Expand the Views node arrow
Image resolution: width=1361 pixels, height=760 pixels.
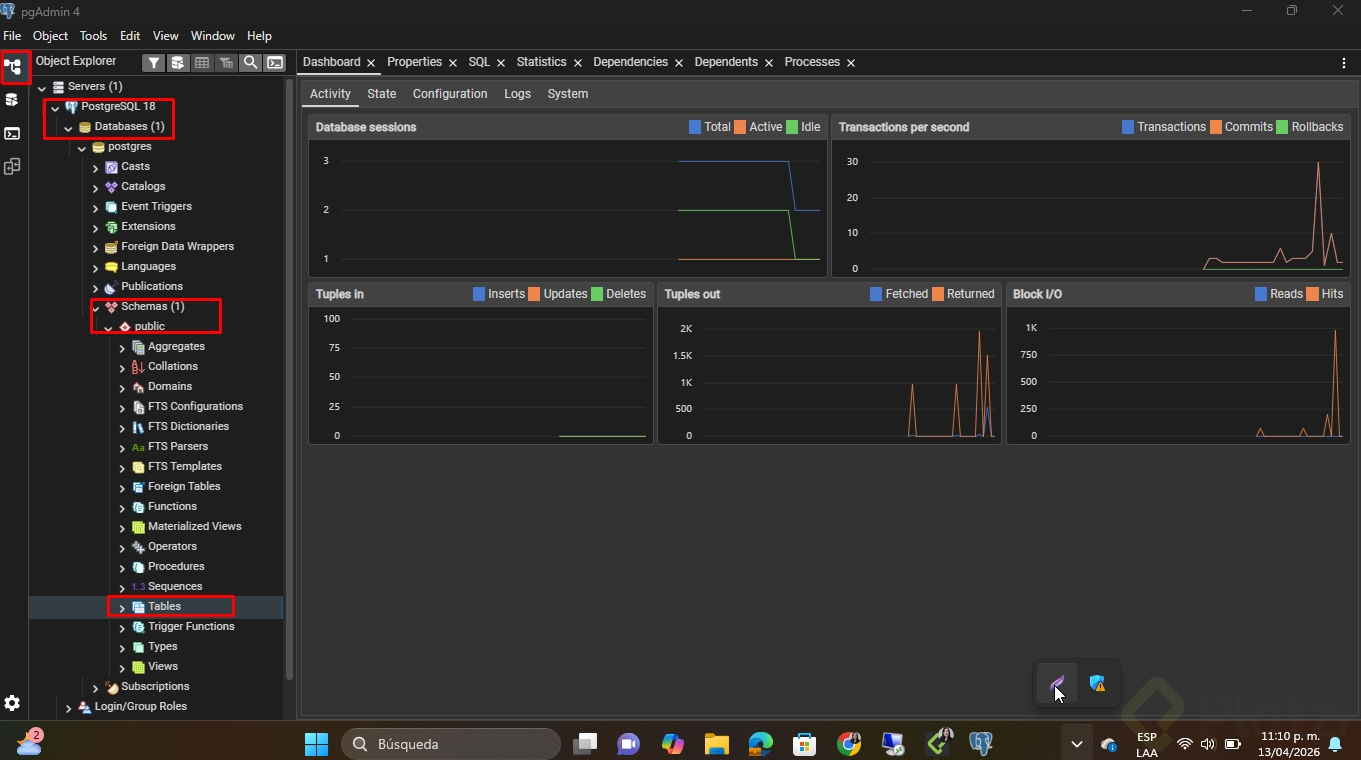[x=122, y=667]
